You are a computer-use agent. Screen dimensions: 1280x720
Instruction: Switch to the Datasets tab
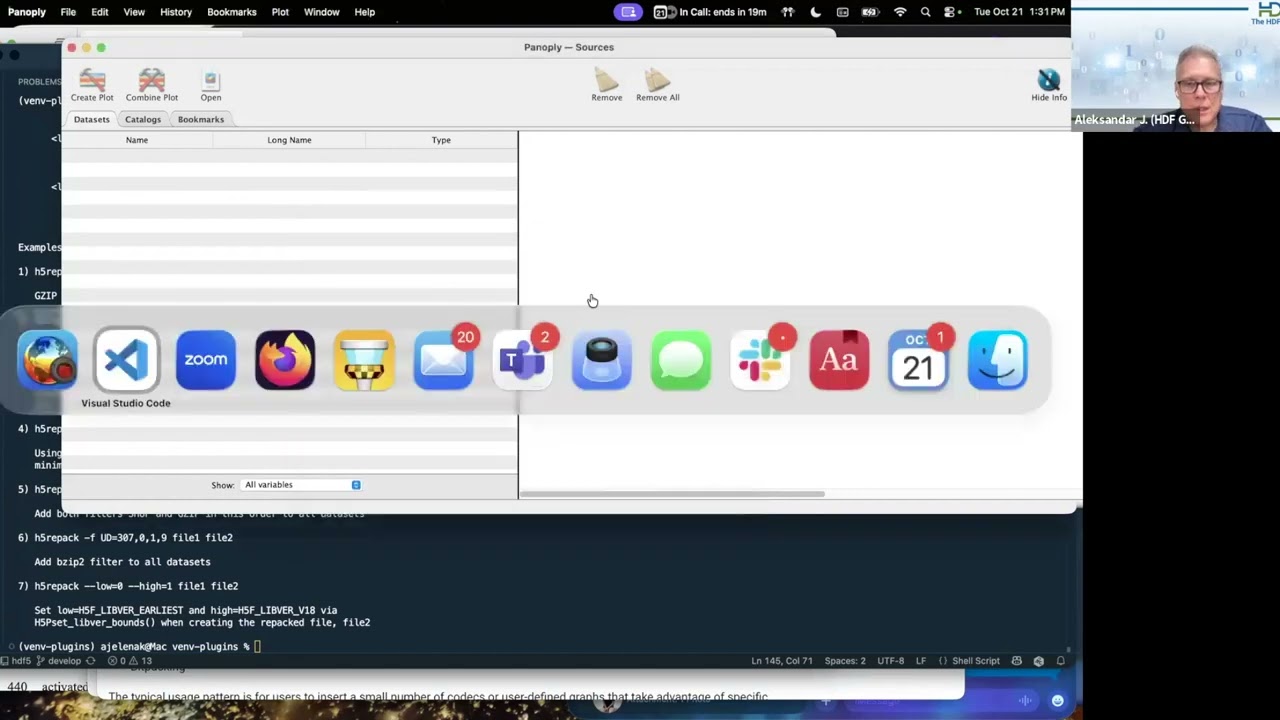(x=91, y=119)
